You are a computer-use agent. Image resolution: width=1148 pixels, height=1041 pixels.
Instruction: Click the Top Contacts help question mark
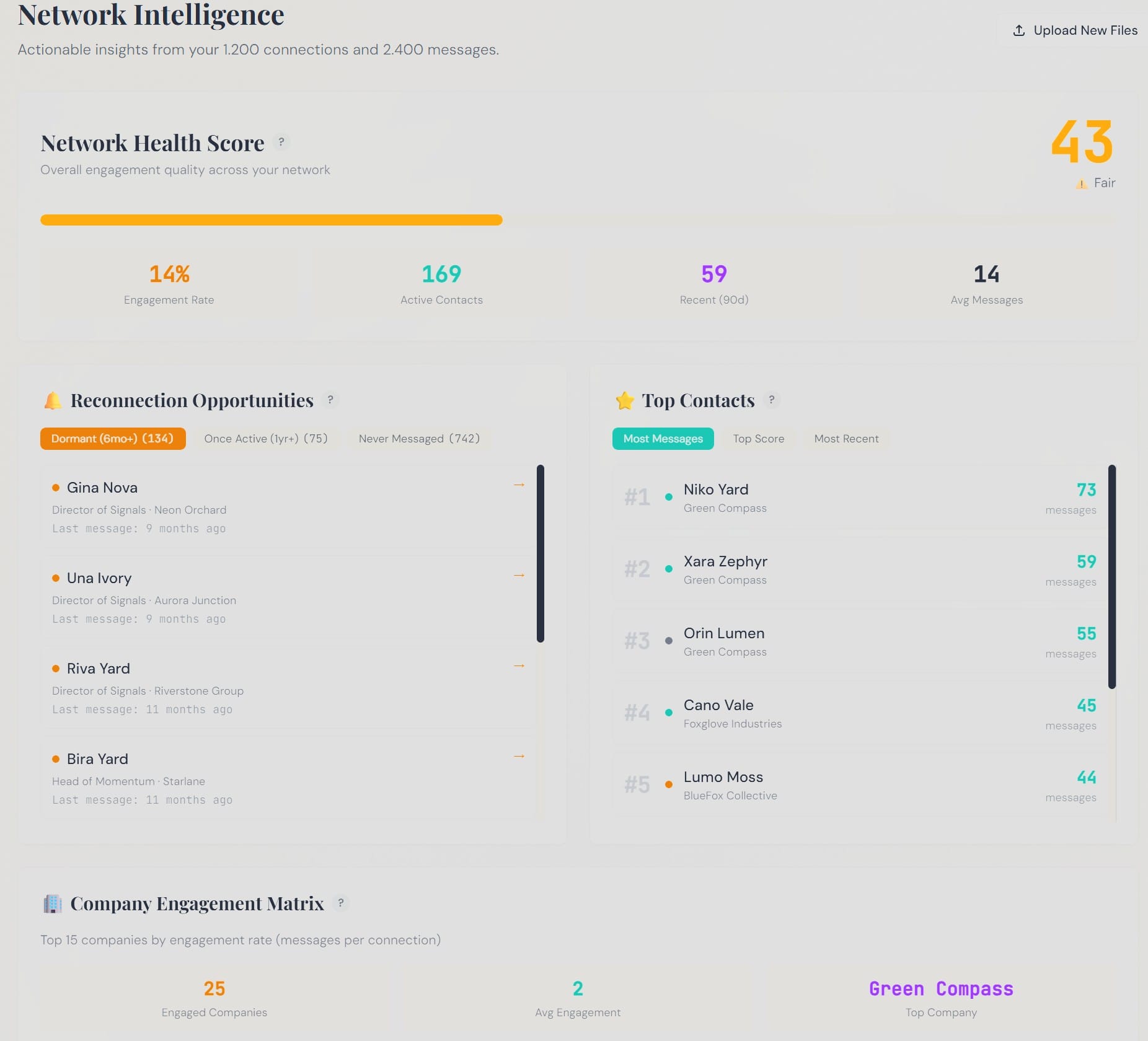[x=771, y=400]
